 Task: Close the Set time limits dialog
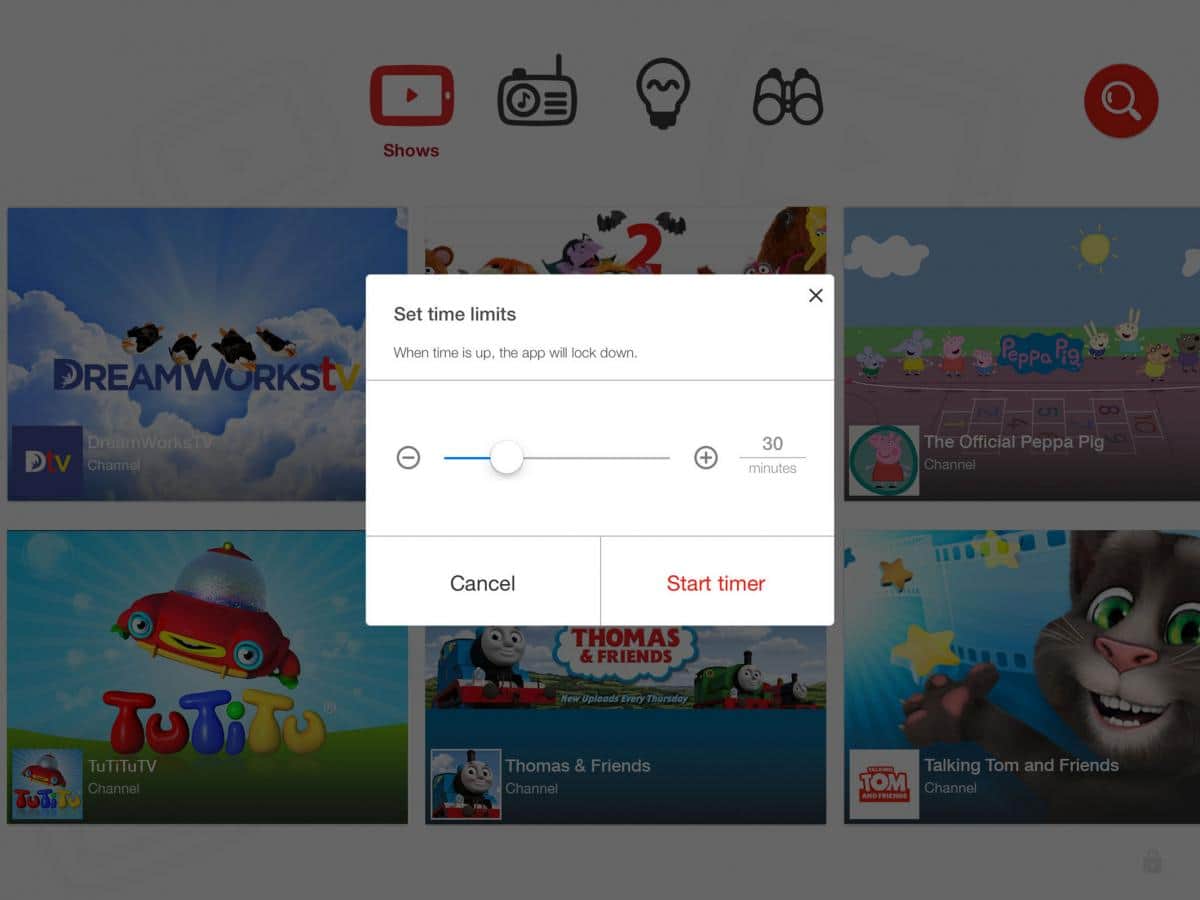tap(816, 295)
